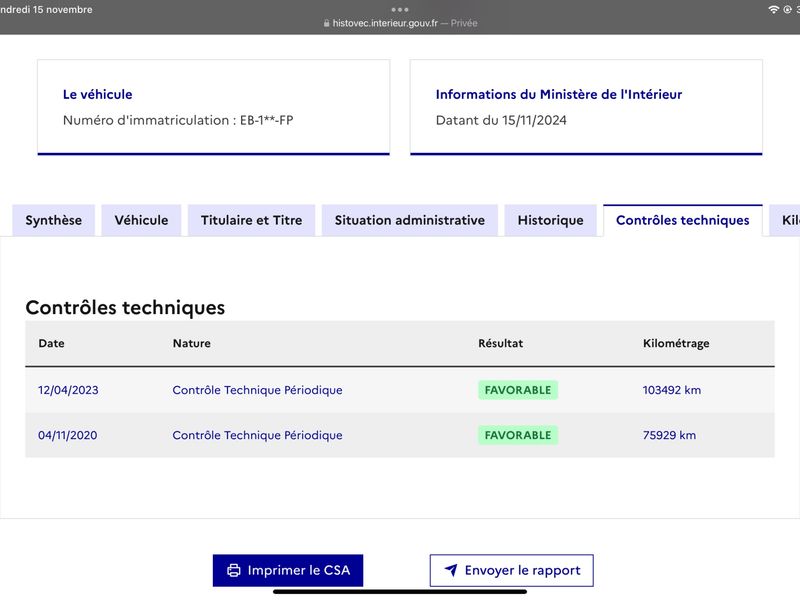Go to the Historique tab
This screenshot has width=800, height=600.
tap(551, 220)
